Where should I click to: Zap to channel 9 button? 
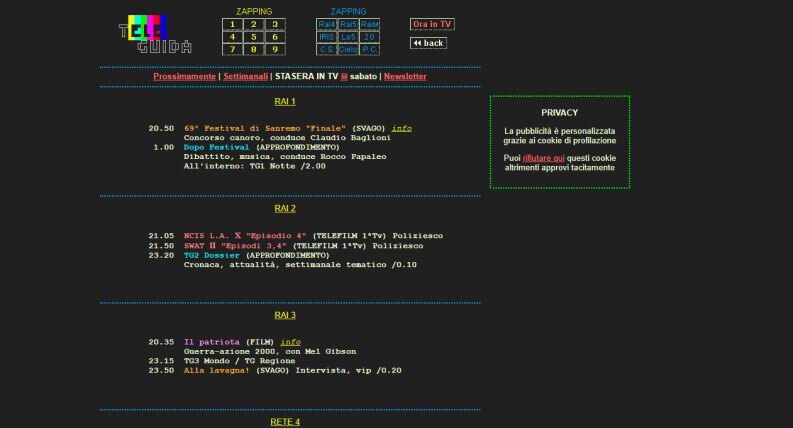point(275,50)
